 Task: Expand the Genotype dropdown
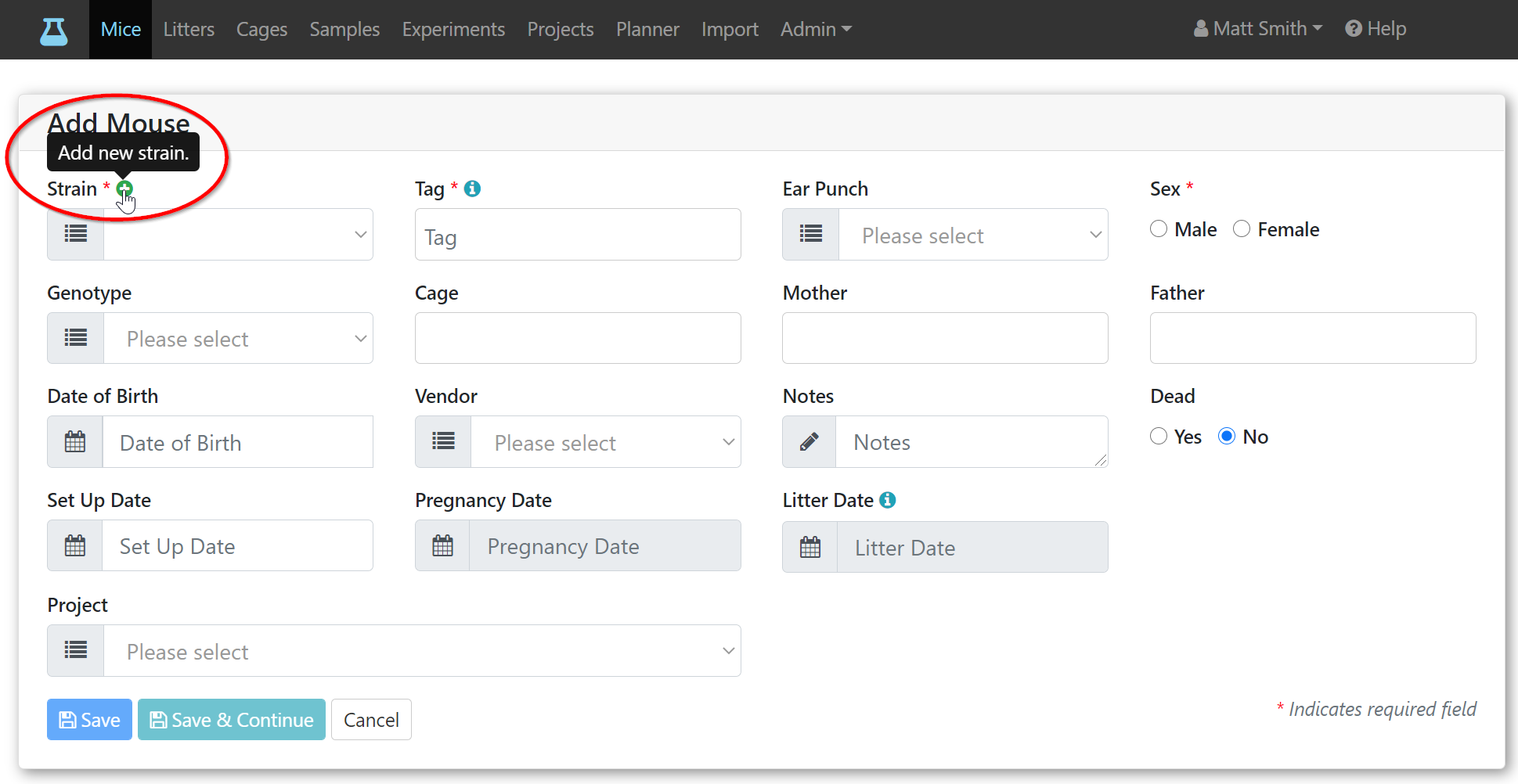(238, 338)
